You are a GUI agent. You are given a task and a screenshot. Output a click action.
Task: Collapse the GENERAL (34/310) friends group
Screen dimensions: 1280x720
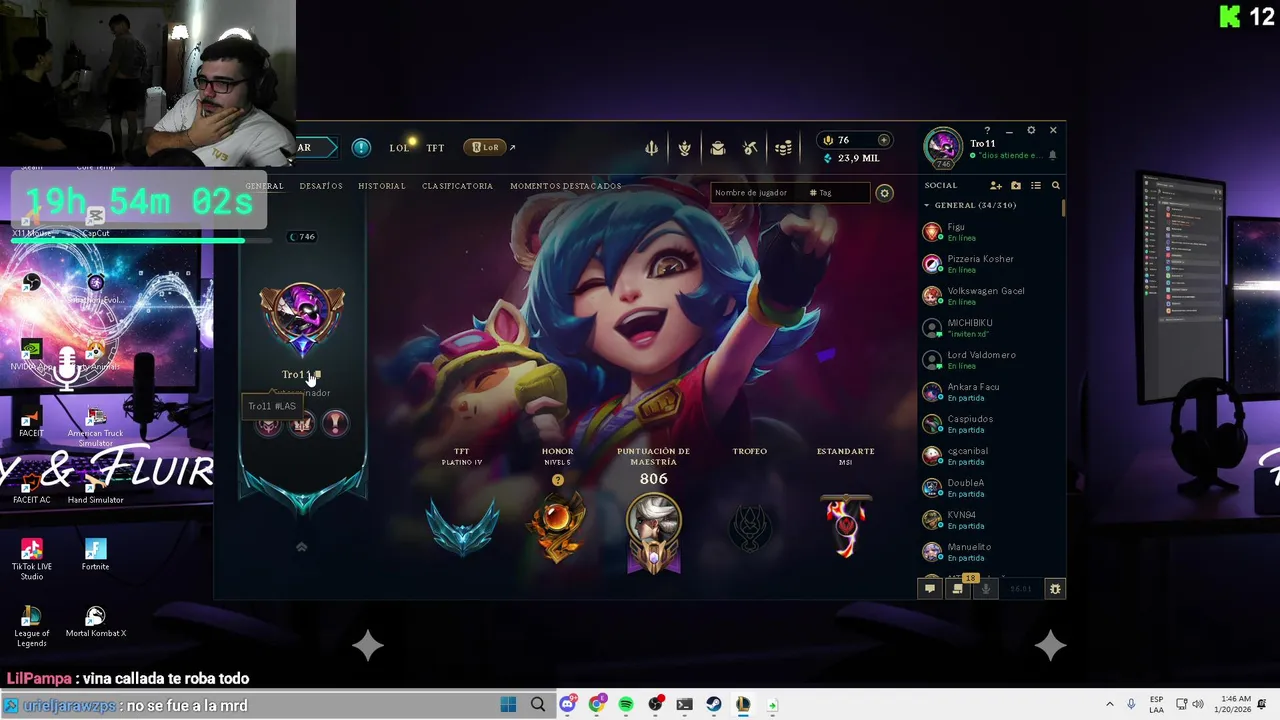point(970,205)
